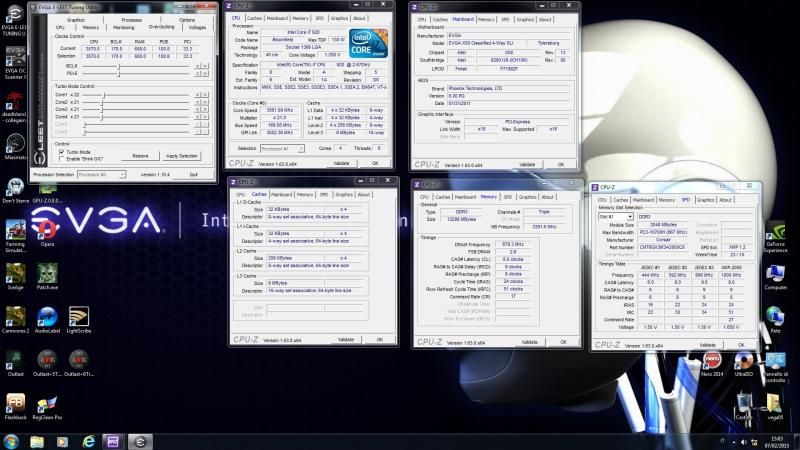Enable the 'Brink O/C' checkbox
The height and width of the screenshot is (450, 800).
(62, 158)
